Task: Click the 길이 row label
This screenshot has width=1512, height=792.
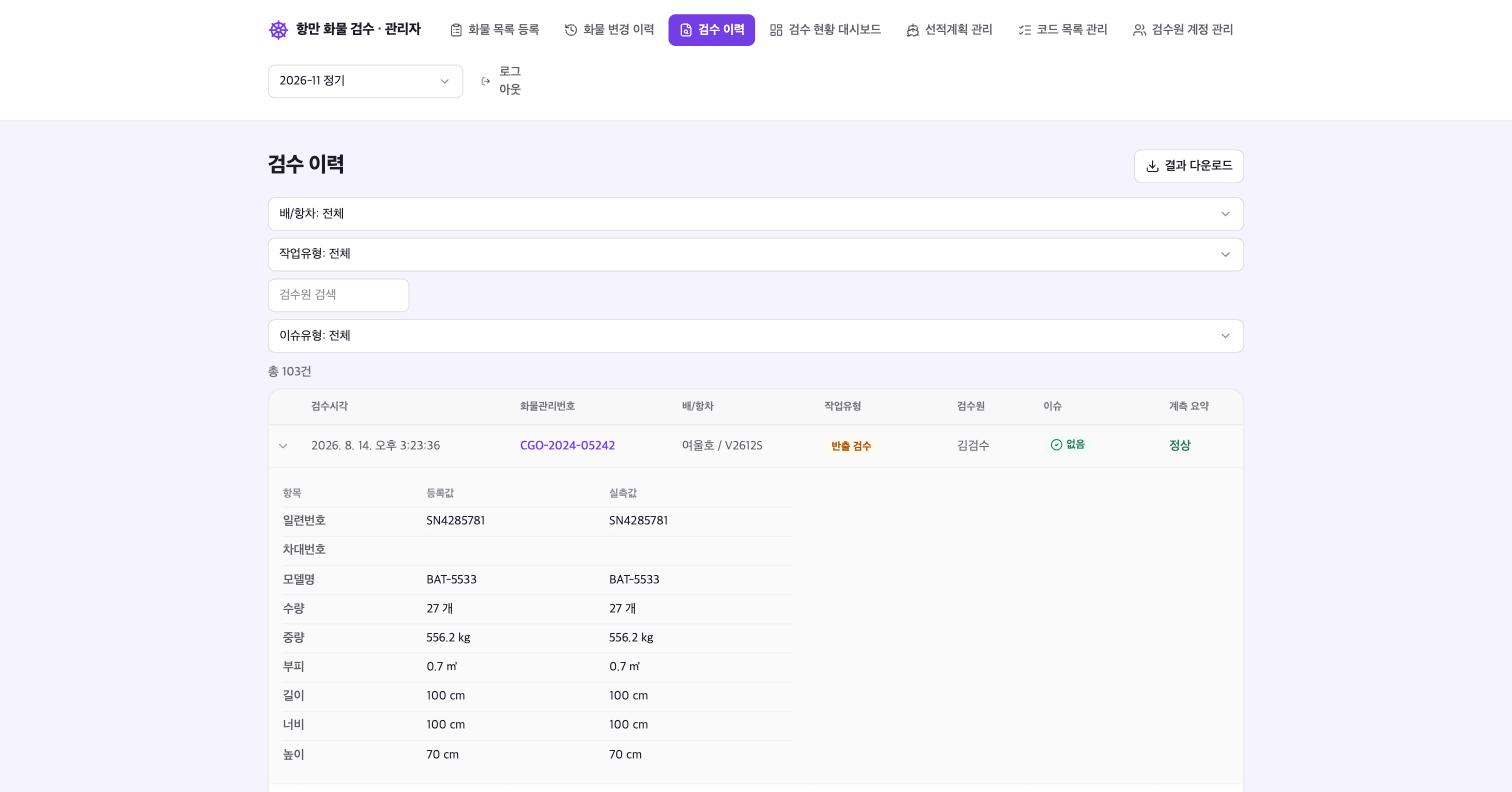Action: tap(293, 696)
